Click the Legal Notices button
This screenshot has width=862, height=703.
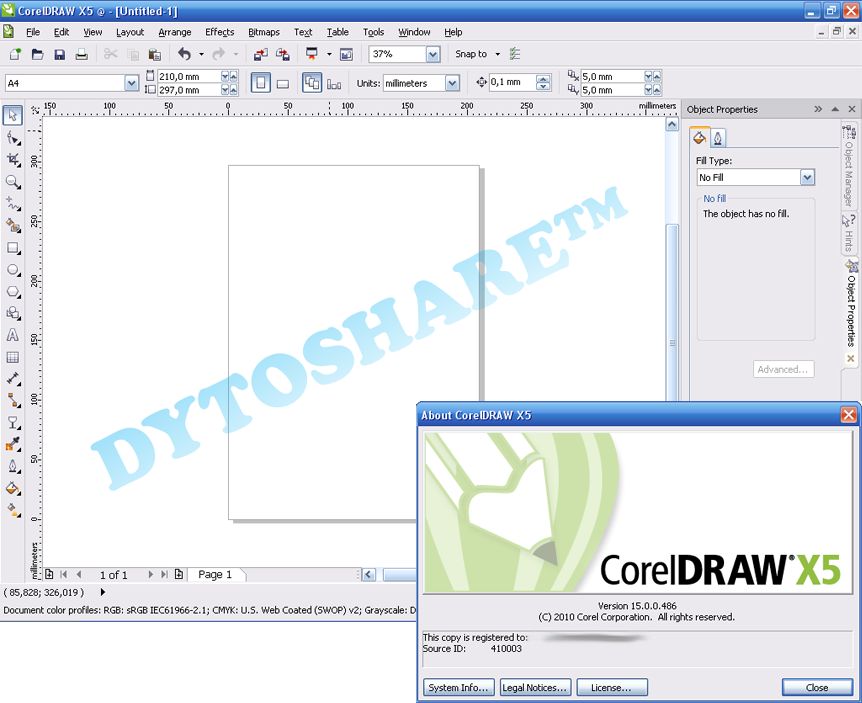tap(534, 687)
